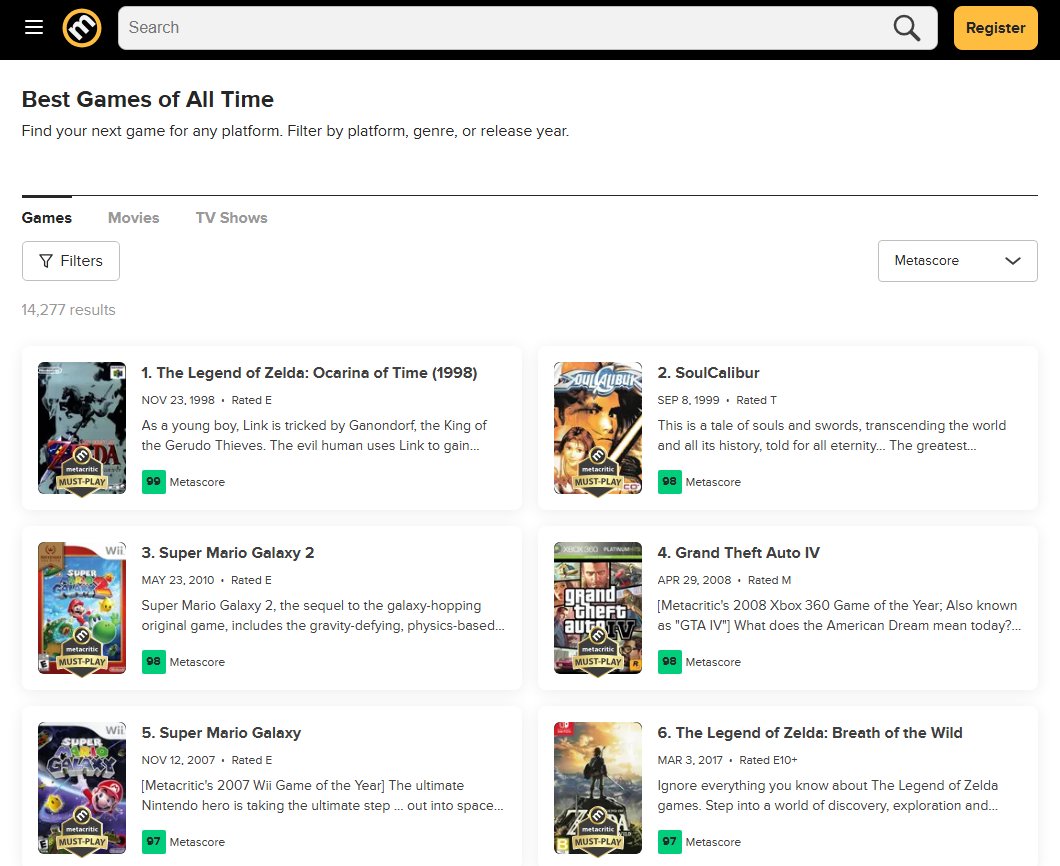Screen dimensions: 1060x866
Task: Click the 'APR 29, 2008' release date
Action: point(694,580)
